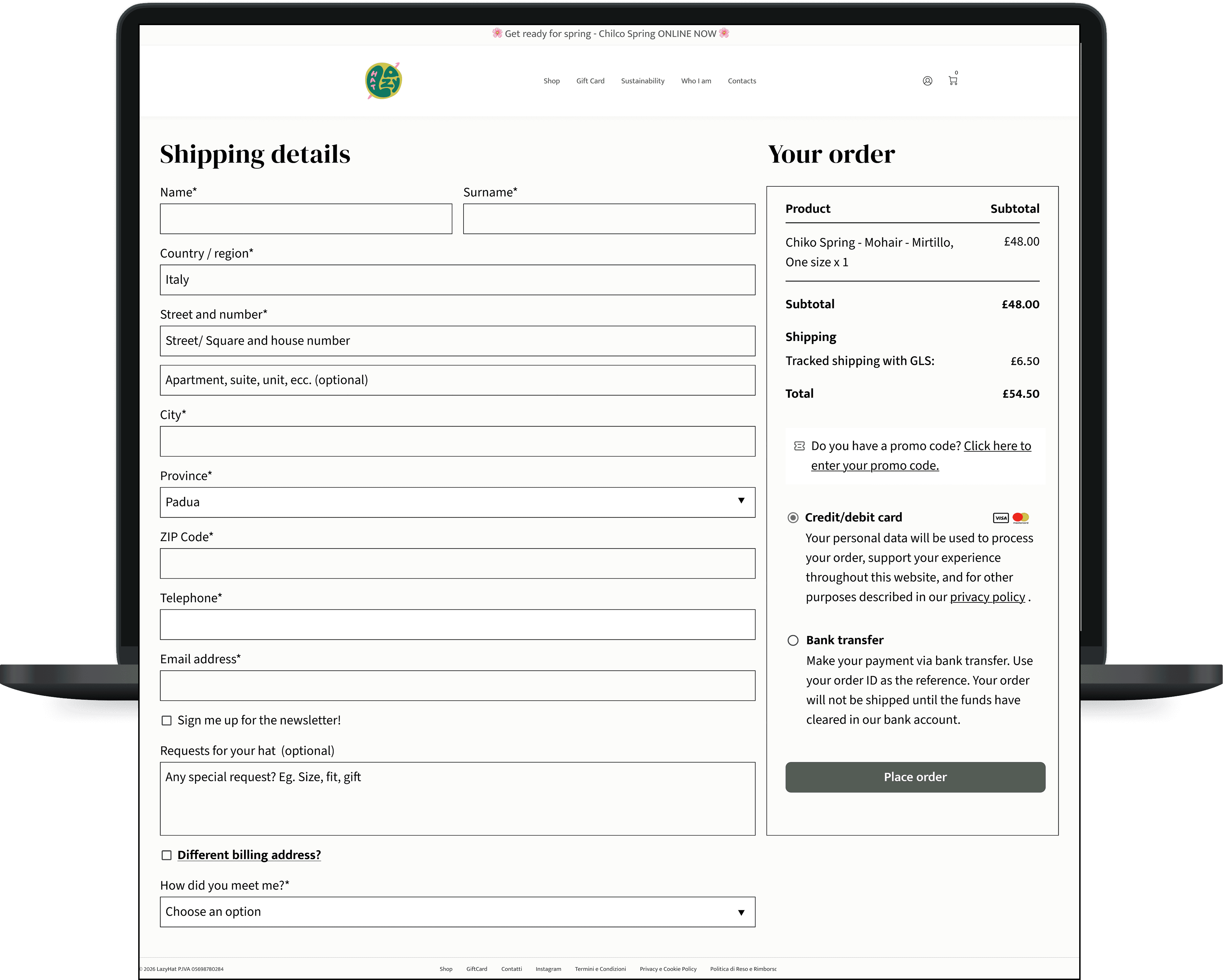Select Bank transfer payment option
Image resolution: width=1223 pixels, height=980 pixels.
point(793,640)
